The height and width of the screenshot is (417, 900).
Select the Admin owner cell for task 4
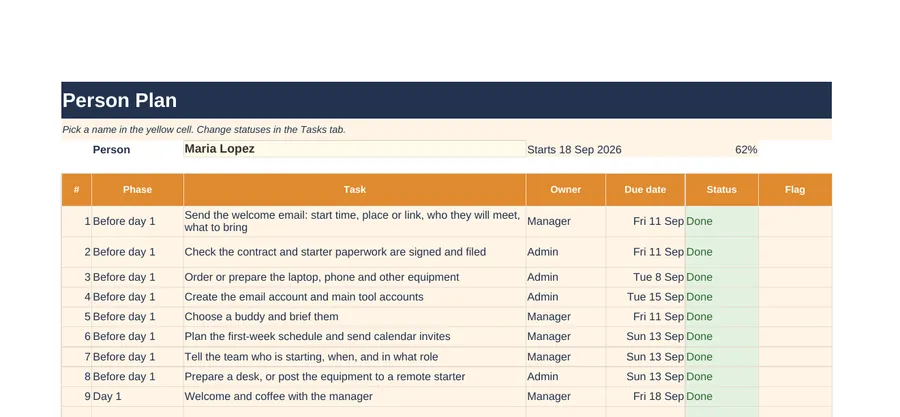pos(565,297)
